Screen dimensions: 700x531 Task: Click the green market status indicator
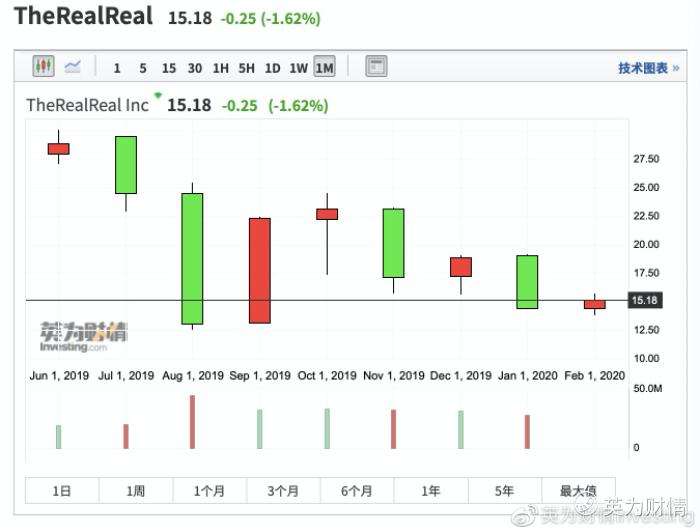(x=158, y=95)
